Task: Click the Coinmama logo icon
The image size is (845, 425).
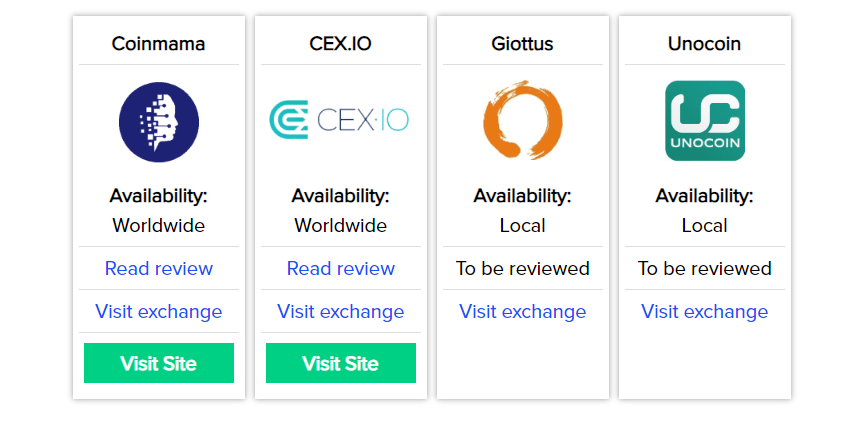Action: [158, 122]
